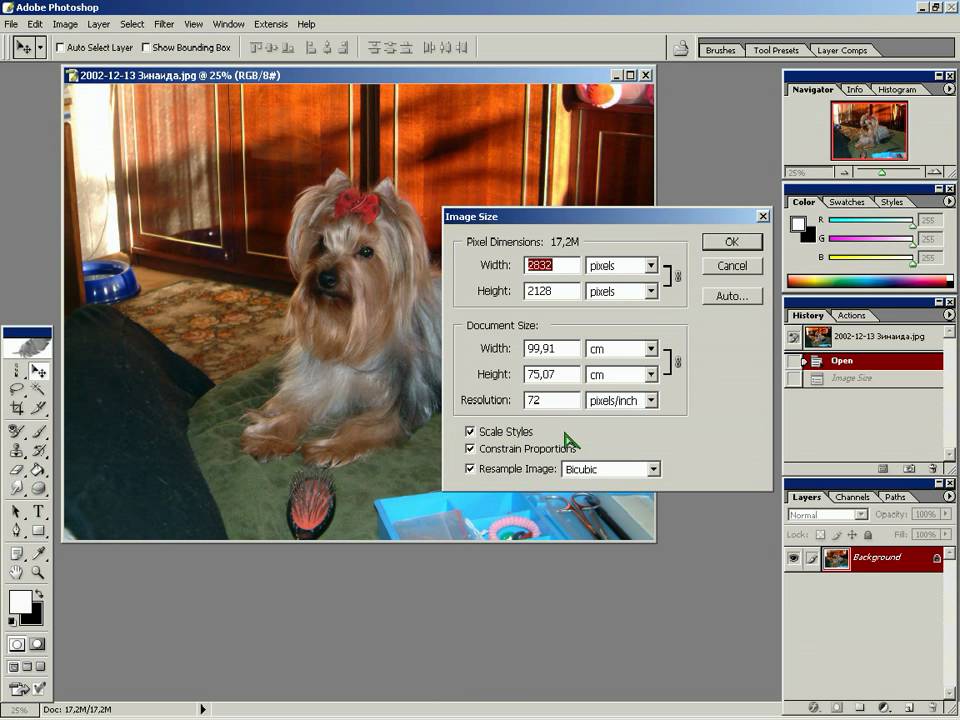The image size is (960, 720).
Task: Uncheck Resample Image option
Action: 470,468
